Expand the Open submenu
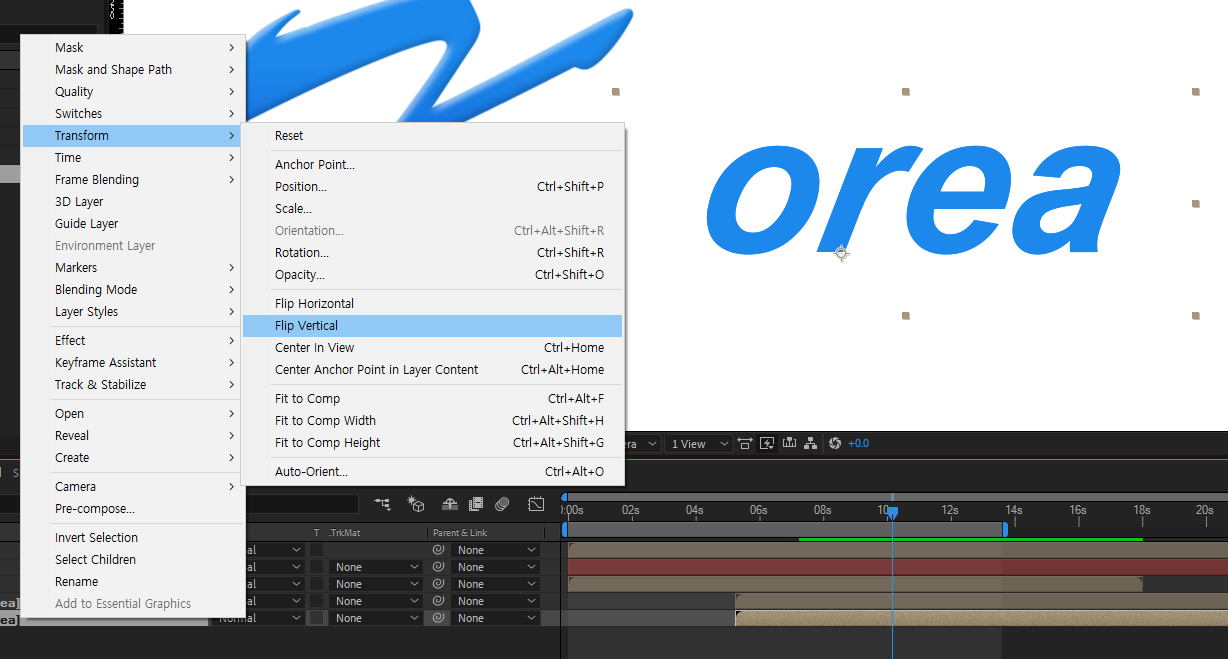1228x659 pixels. (x=133, y=413)
